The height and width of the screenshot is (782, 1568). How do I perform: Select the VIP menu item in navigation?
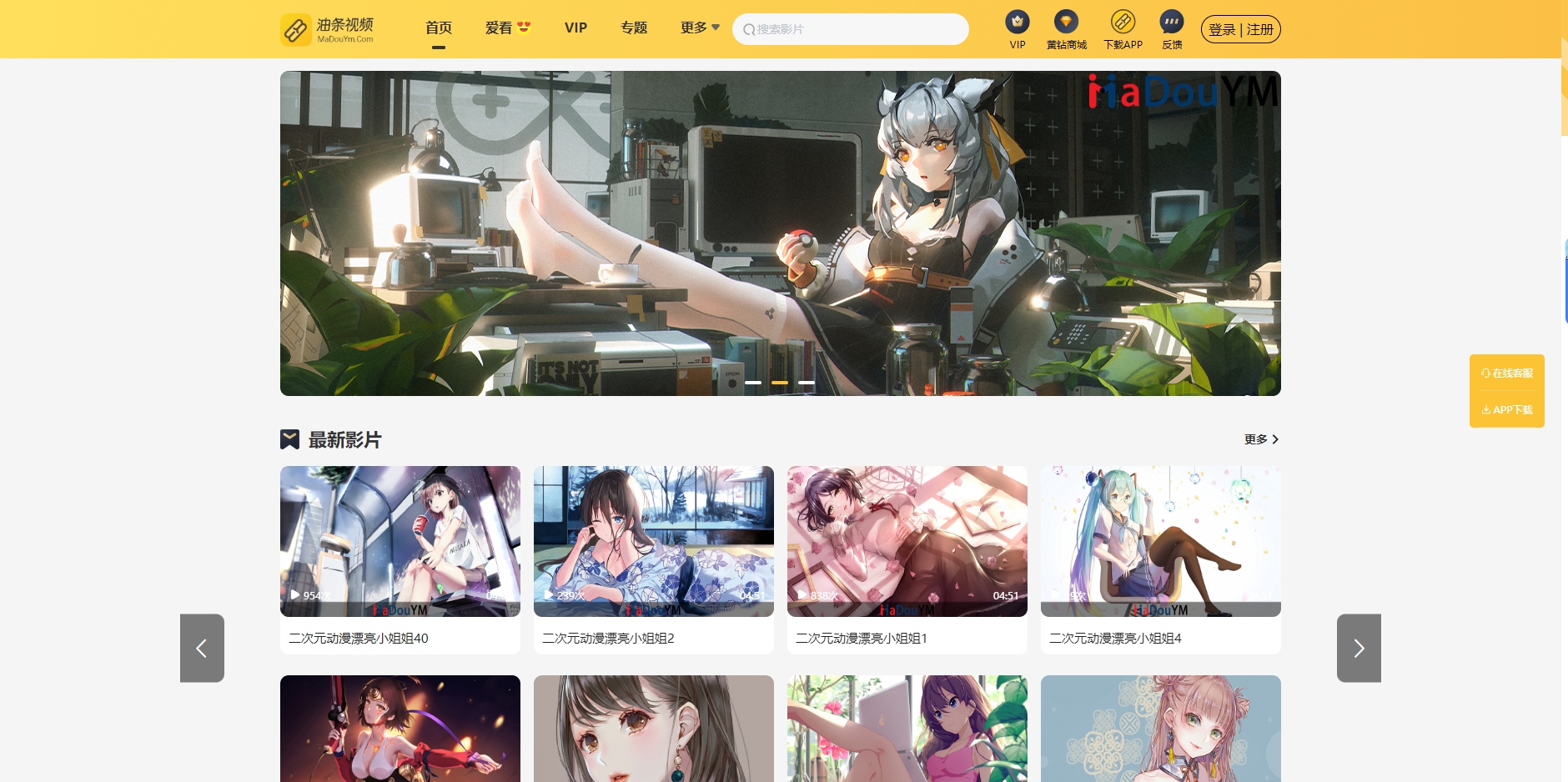tap(575, 28)
